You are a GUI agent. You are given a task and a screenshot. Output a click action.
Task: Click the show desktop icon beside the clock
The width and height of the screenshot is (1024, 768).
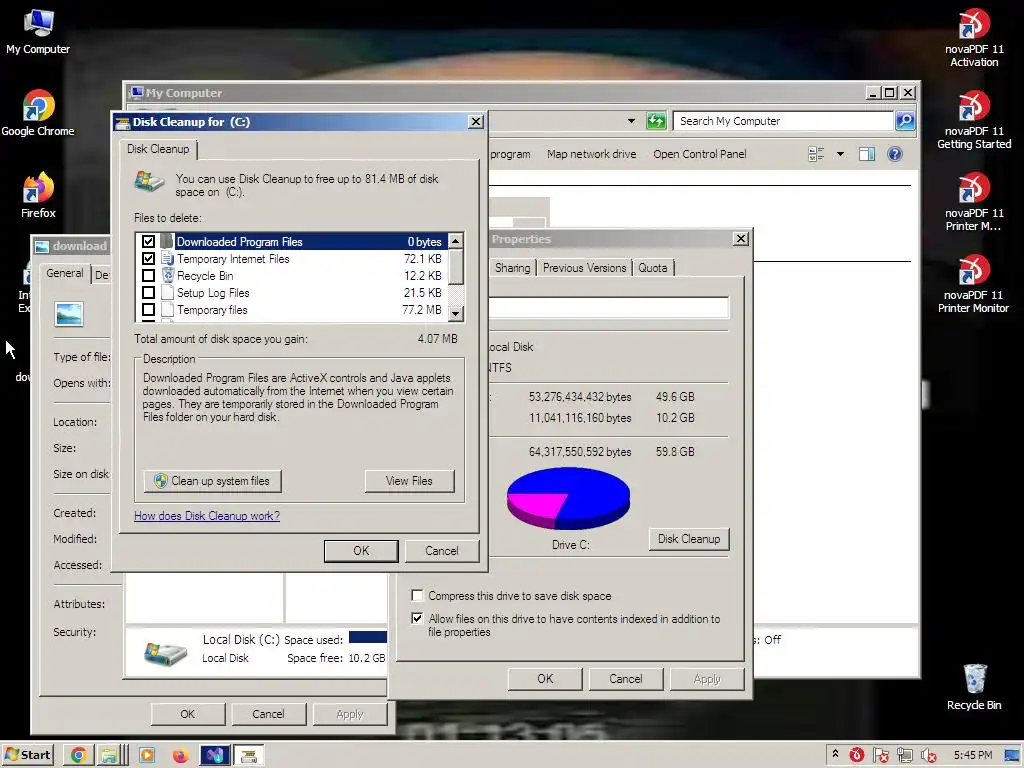[1012, 755]
